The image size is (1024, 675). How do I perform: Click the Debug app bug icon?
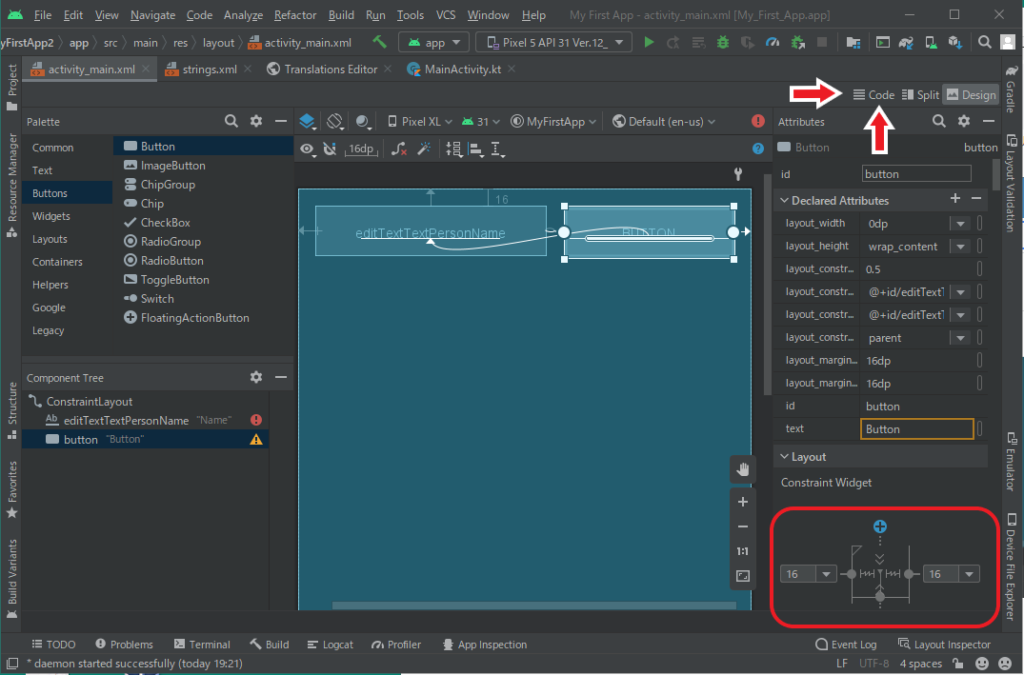(723, 42)
